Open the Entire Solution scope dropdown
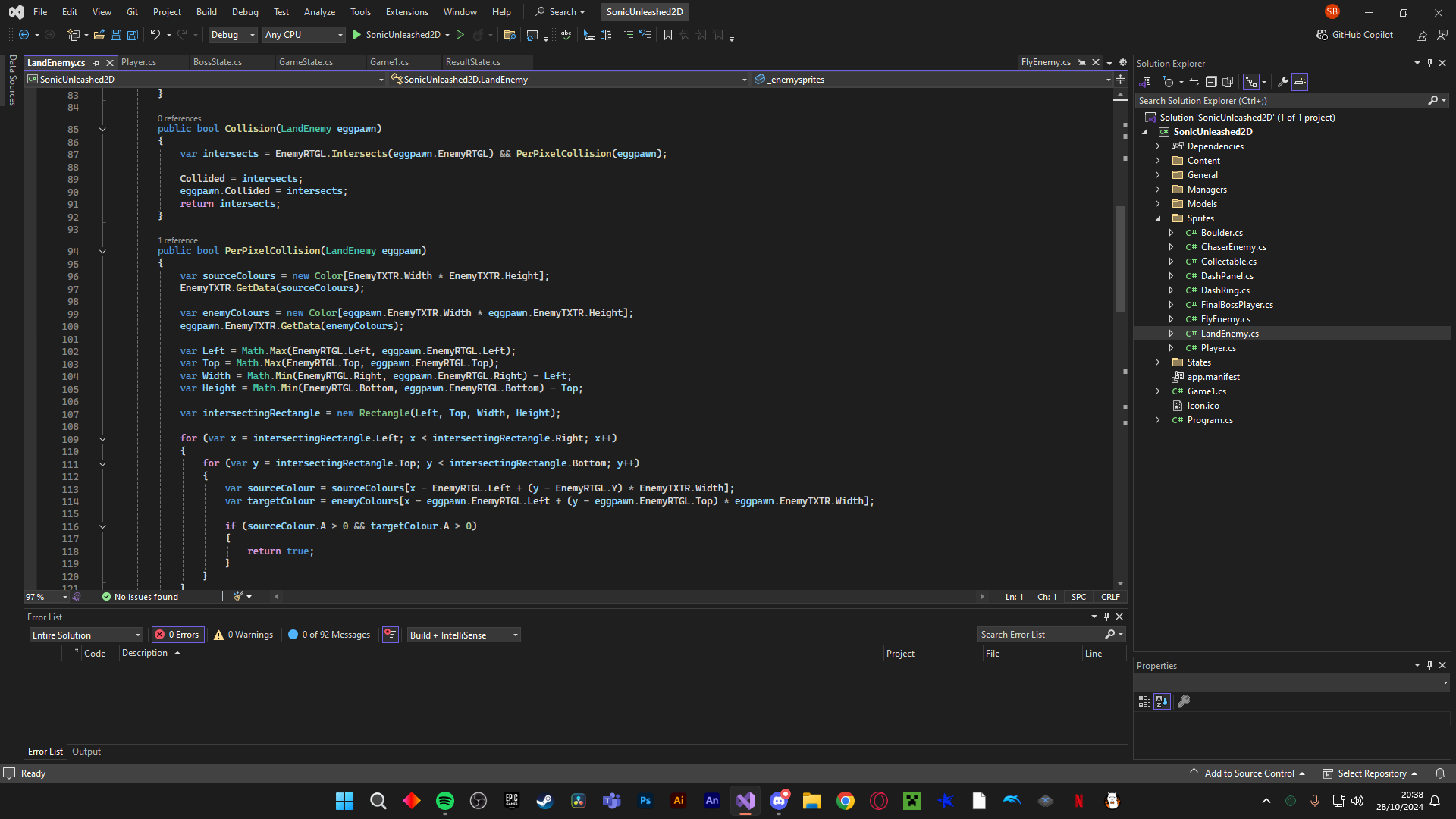The height and width of the screenshot is (819, 1456). click(x=86, y=635)
